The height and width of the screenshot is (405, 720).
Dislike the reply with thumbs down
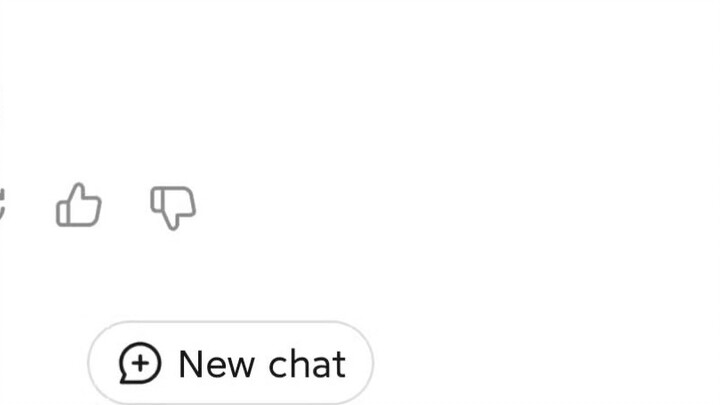click(173, 208)
